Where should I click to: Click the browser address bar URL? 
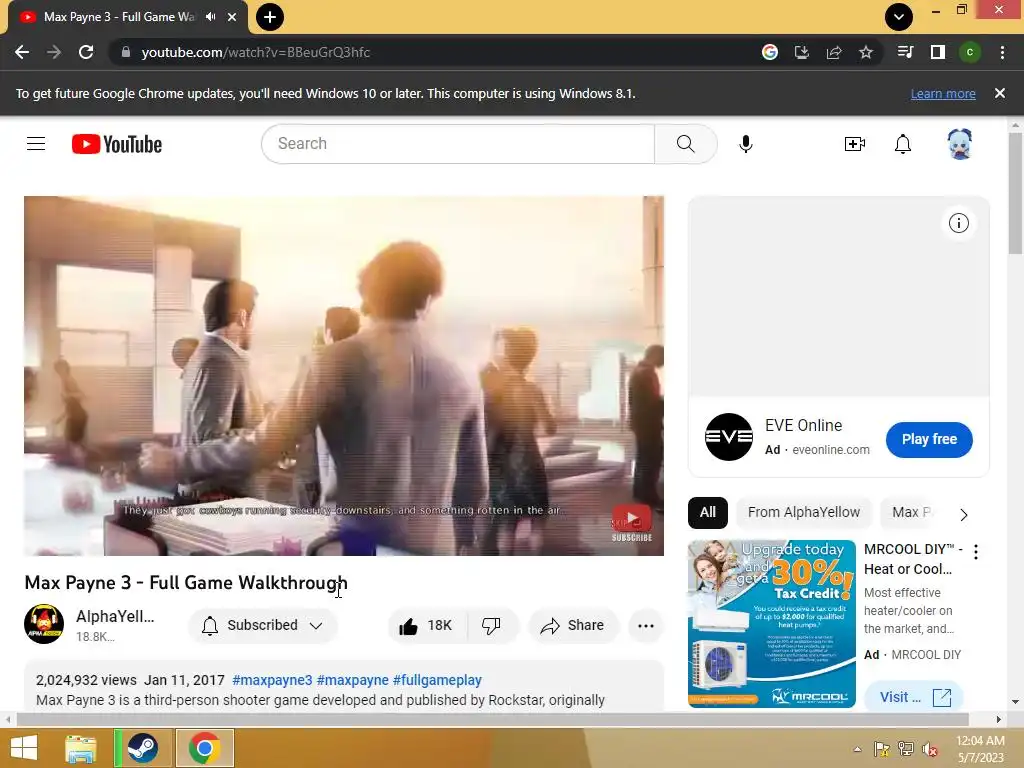pos(256,52)
